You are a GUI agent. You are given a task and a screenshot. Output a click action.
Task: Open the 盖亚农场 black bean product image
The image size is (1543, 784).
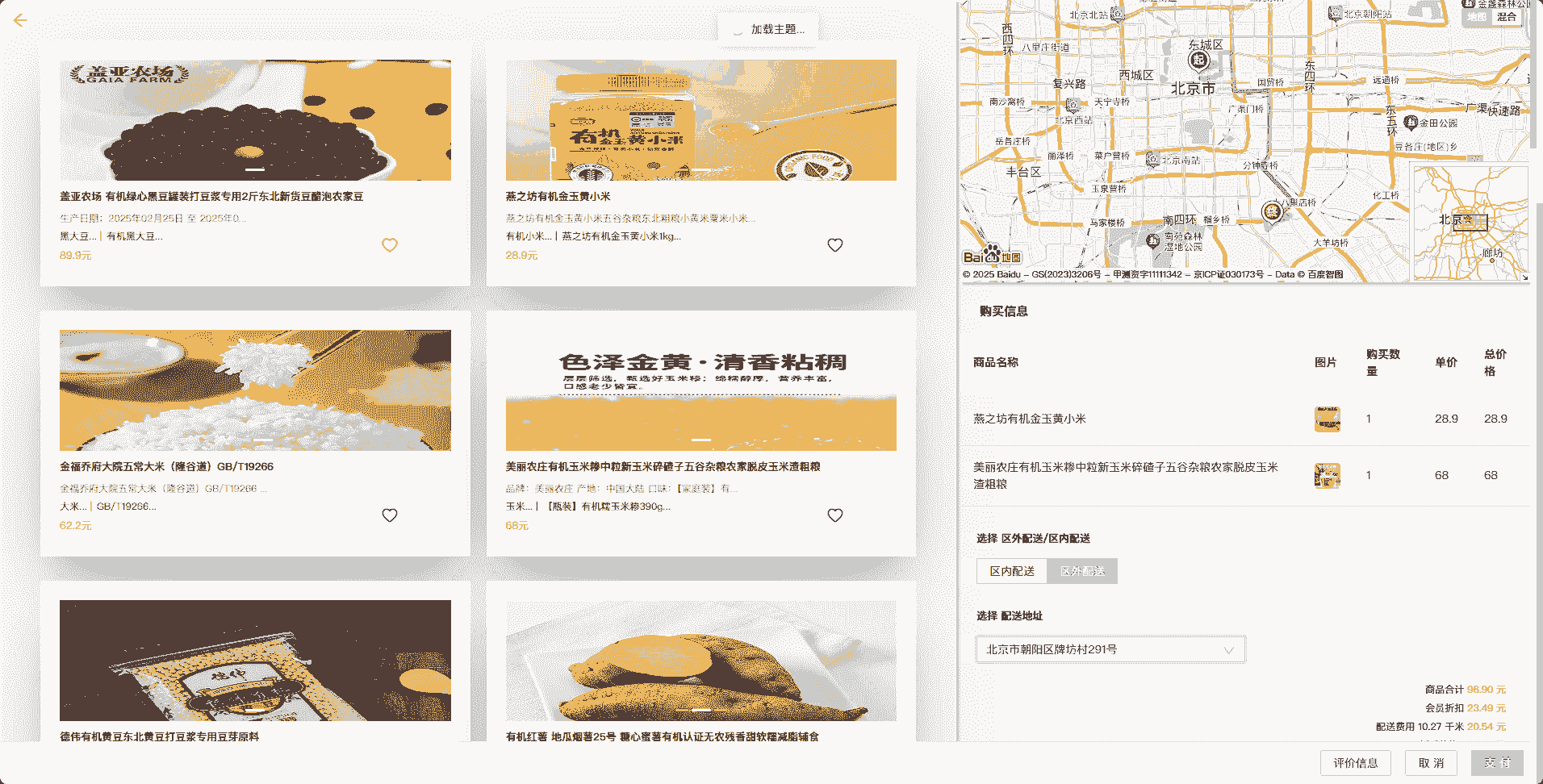[255, 120]
